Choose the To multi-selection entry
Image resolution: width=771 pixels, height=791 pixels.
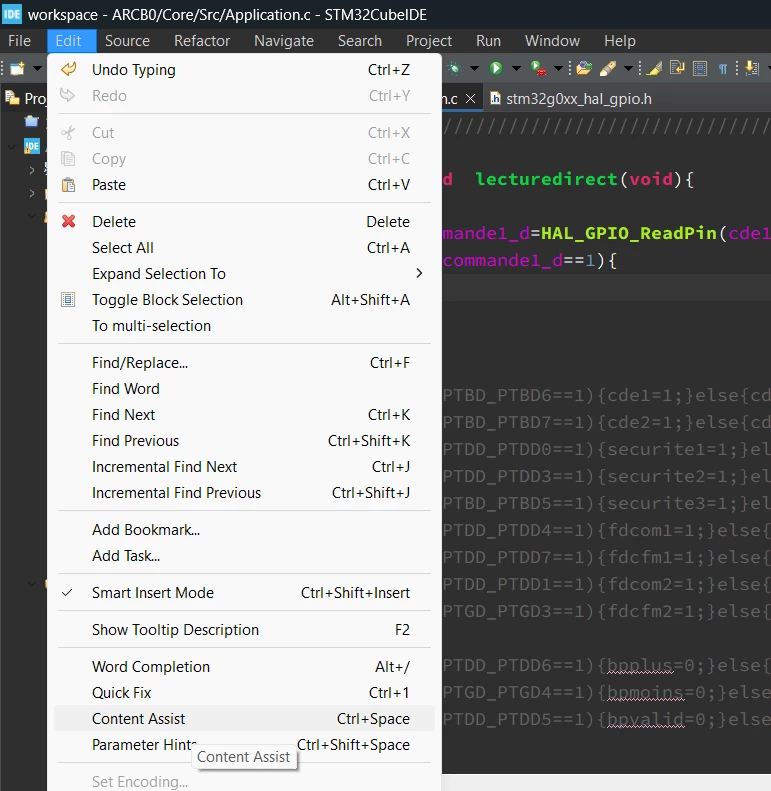[x=244, y=326]
